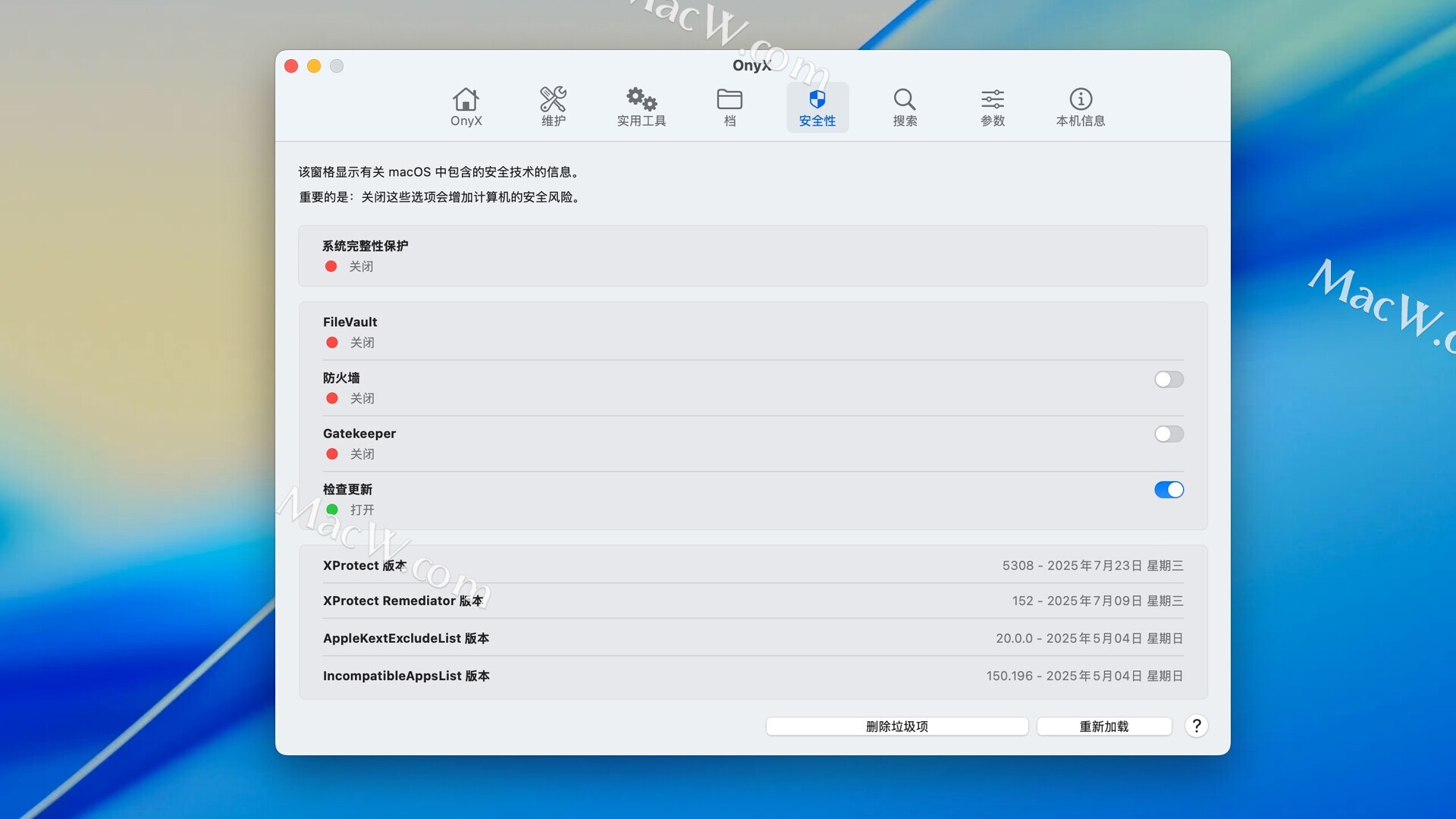This screenshot has width=1456, height=819.
Task: Click the 该窗格显示有关 macOS description line
Action: (440, 172)
